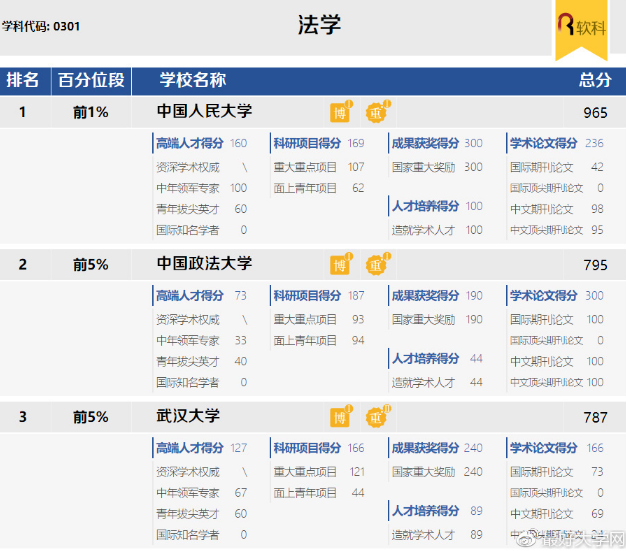Viewport: 626px width, 551px height.
Task: Click 学术论文得分 236 under 中国人民大学
Action: tap(557, 143)
